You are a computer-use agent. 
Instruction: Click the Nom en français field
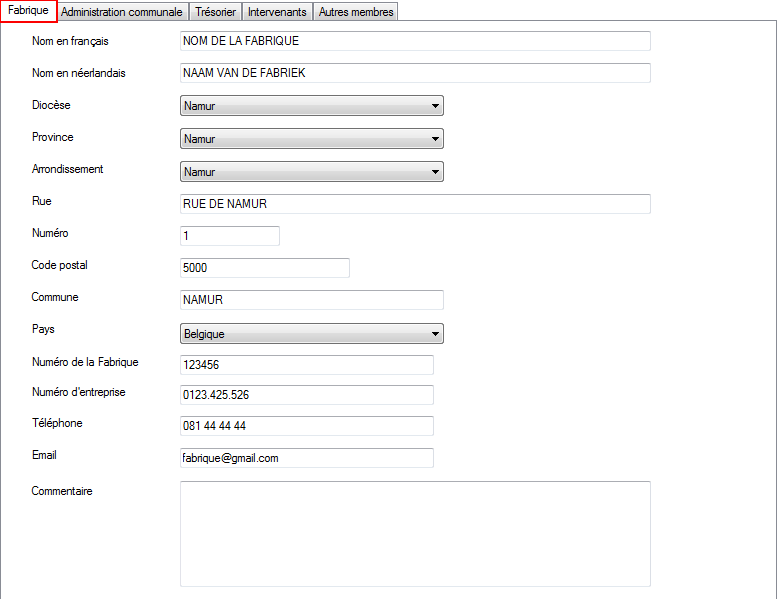pyautogui.click(x=415, y=41)
